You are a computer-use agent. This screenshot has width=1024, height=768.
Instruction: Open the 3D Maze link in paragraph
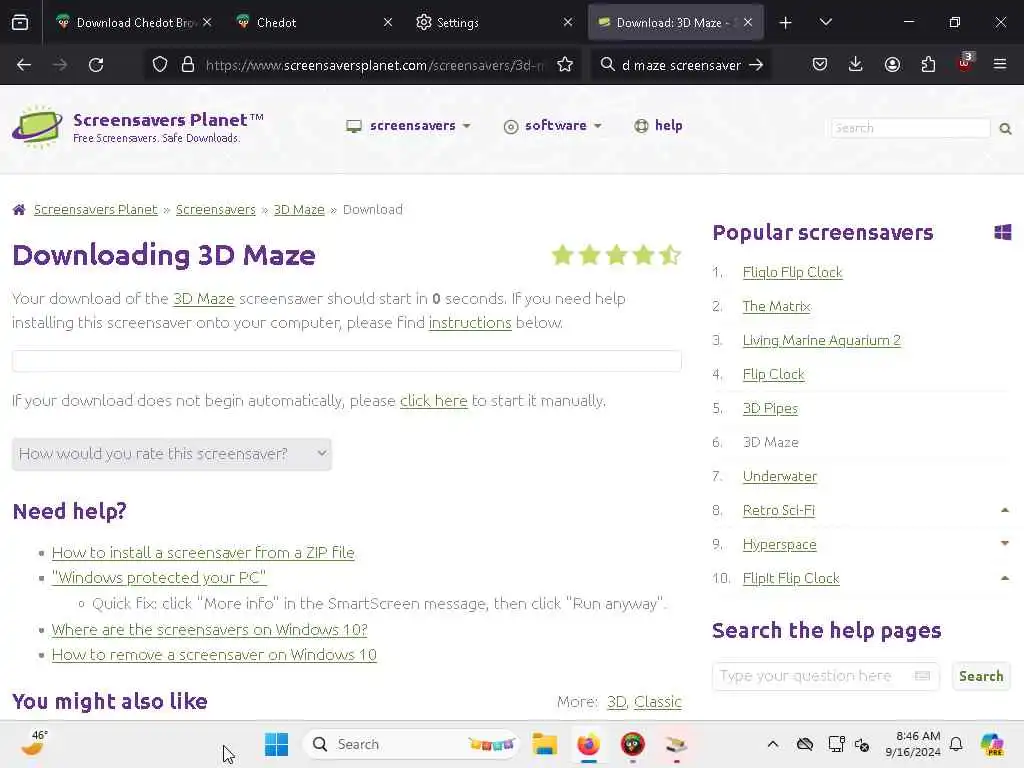click(204, 299)
